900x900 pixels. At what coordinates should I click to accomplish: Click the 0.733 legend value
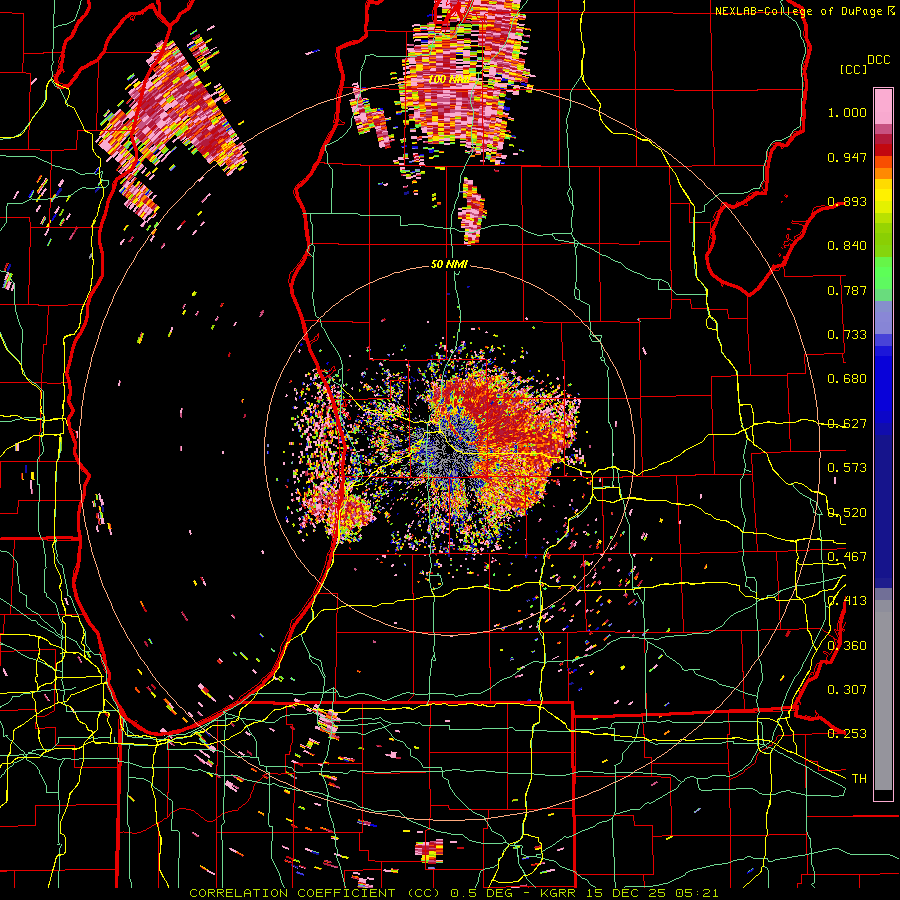[x=847, y=335]
